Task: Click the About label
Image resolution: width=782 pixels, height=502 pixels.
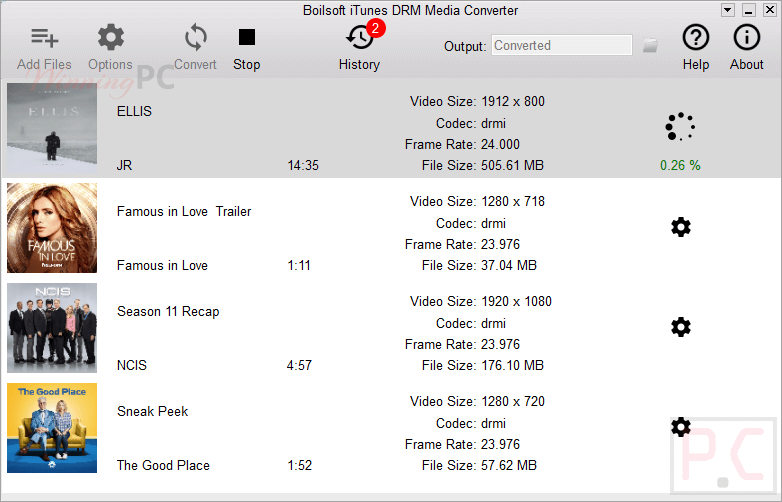Action: [747, 64]
